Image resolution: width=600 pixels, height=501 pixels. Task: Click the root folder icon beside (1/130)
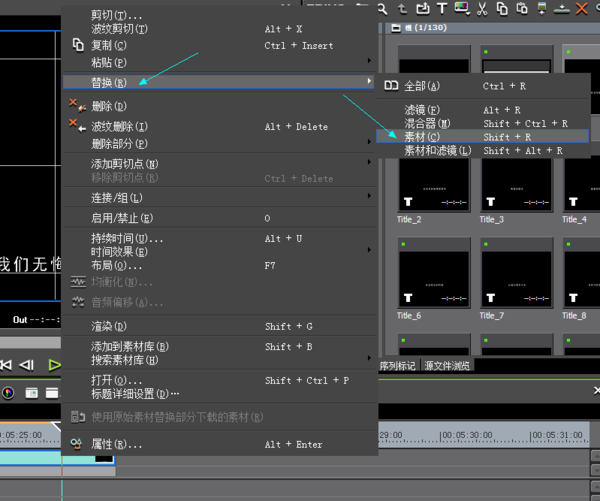[396, 28]
